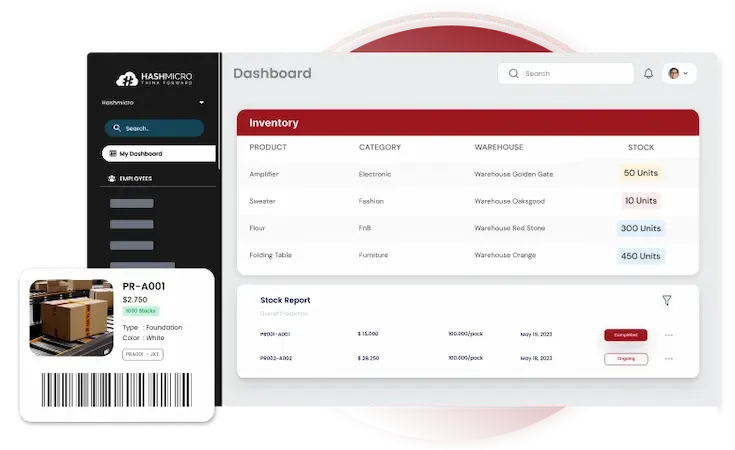Click the product box thumbnail image
This screenshot has width=735, height=450.
pos(71,318)
